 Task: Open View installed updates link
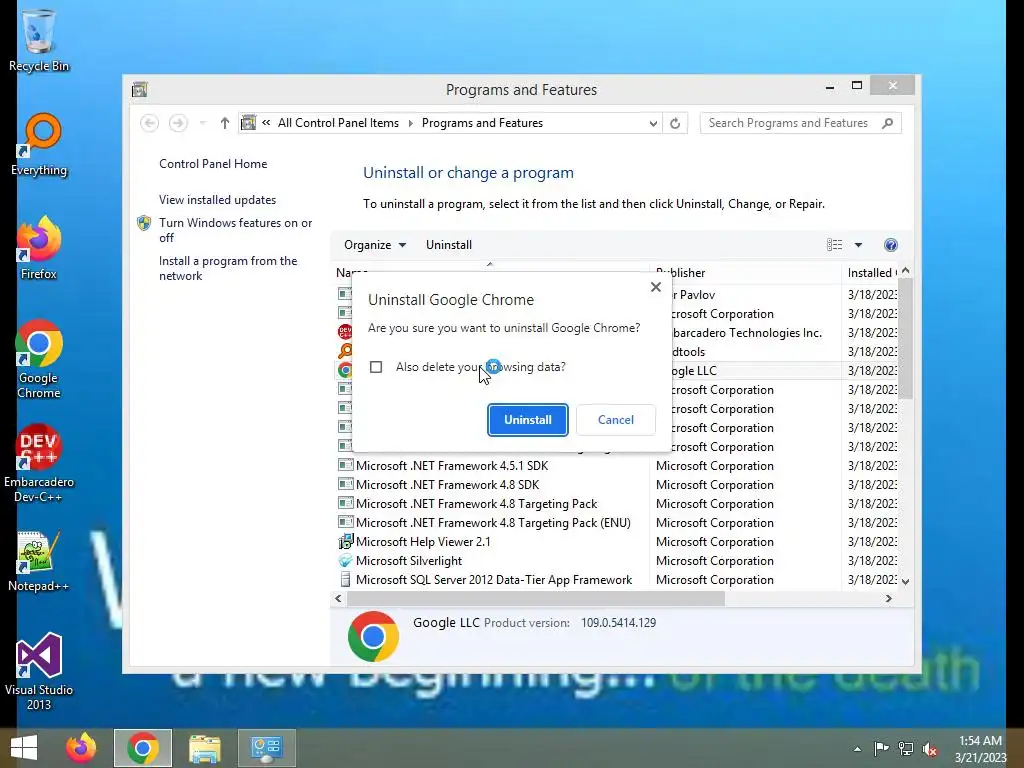pos(217,200)
